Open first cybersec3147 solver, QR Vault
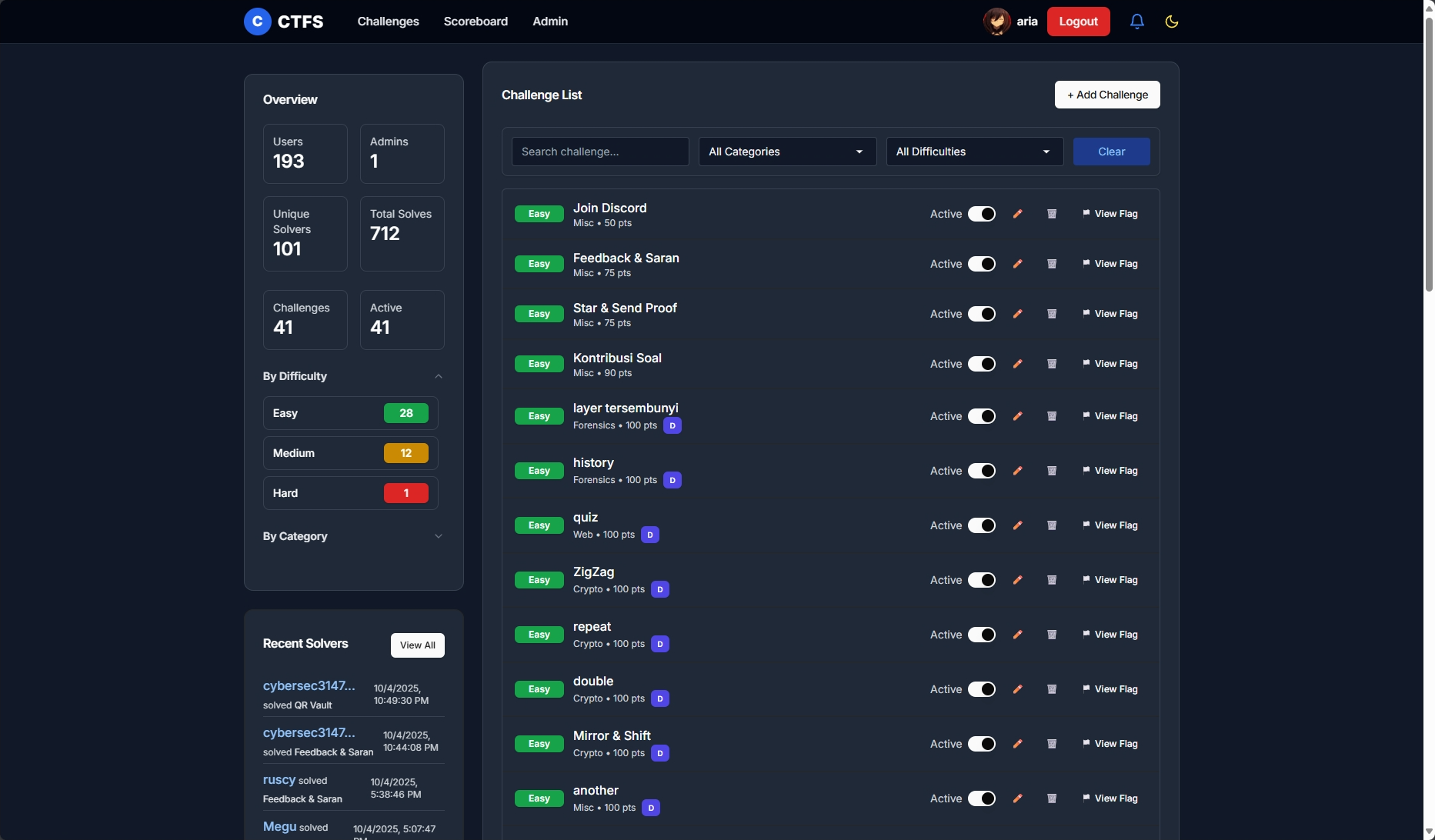The width and height of the screenshot is (1435, 840). tap(309, 685)
